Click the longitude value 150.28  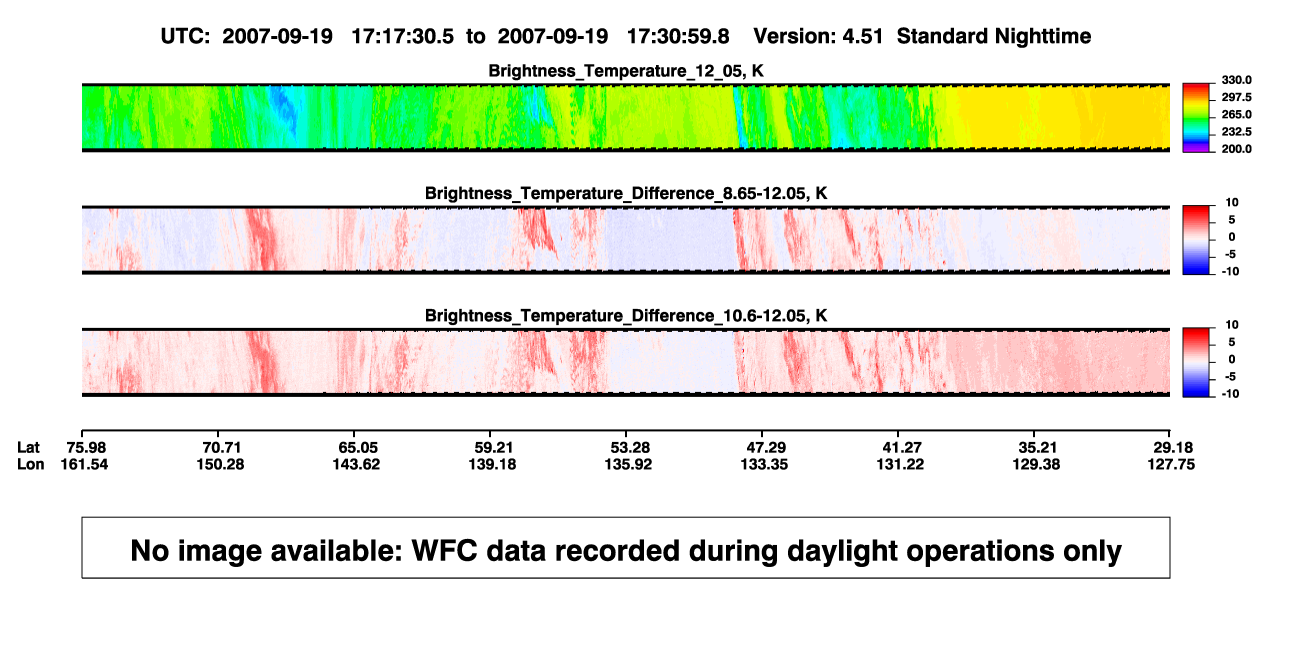222,464
